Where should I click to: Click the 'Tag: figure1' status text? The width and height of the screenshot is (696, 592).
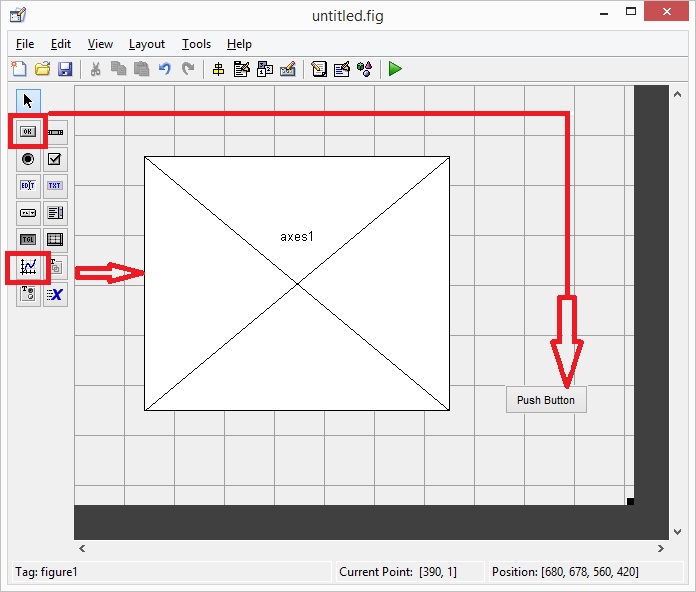click(46, 572)
